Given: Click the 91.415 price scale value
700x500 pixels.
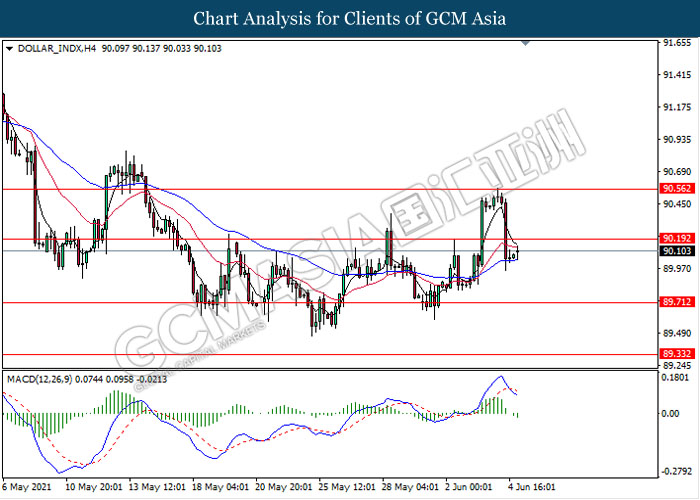Looking at the screenshot, I should tap(677, 75).
